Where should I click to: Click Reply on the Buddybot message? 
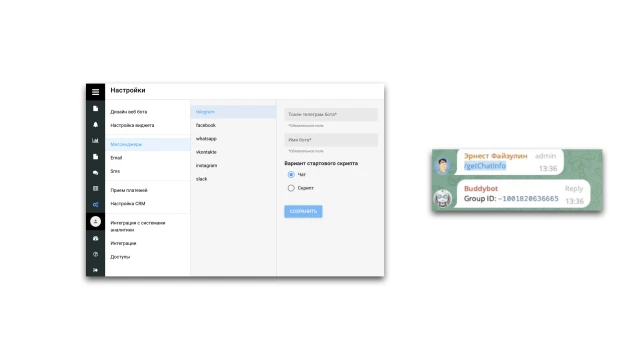574,189
